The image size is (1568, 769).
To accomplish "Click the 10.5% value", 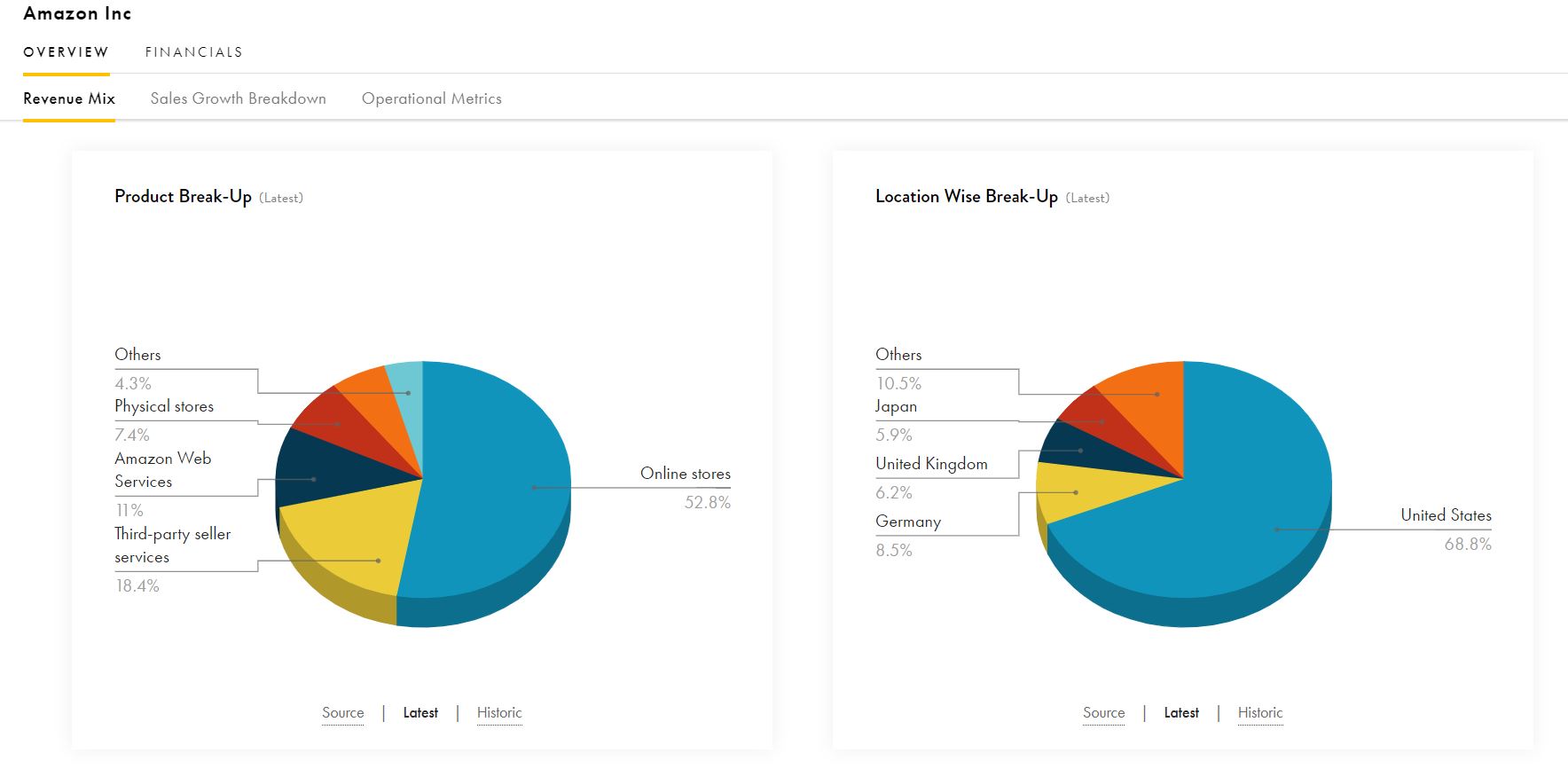I will point(898,384).
